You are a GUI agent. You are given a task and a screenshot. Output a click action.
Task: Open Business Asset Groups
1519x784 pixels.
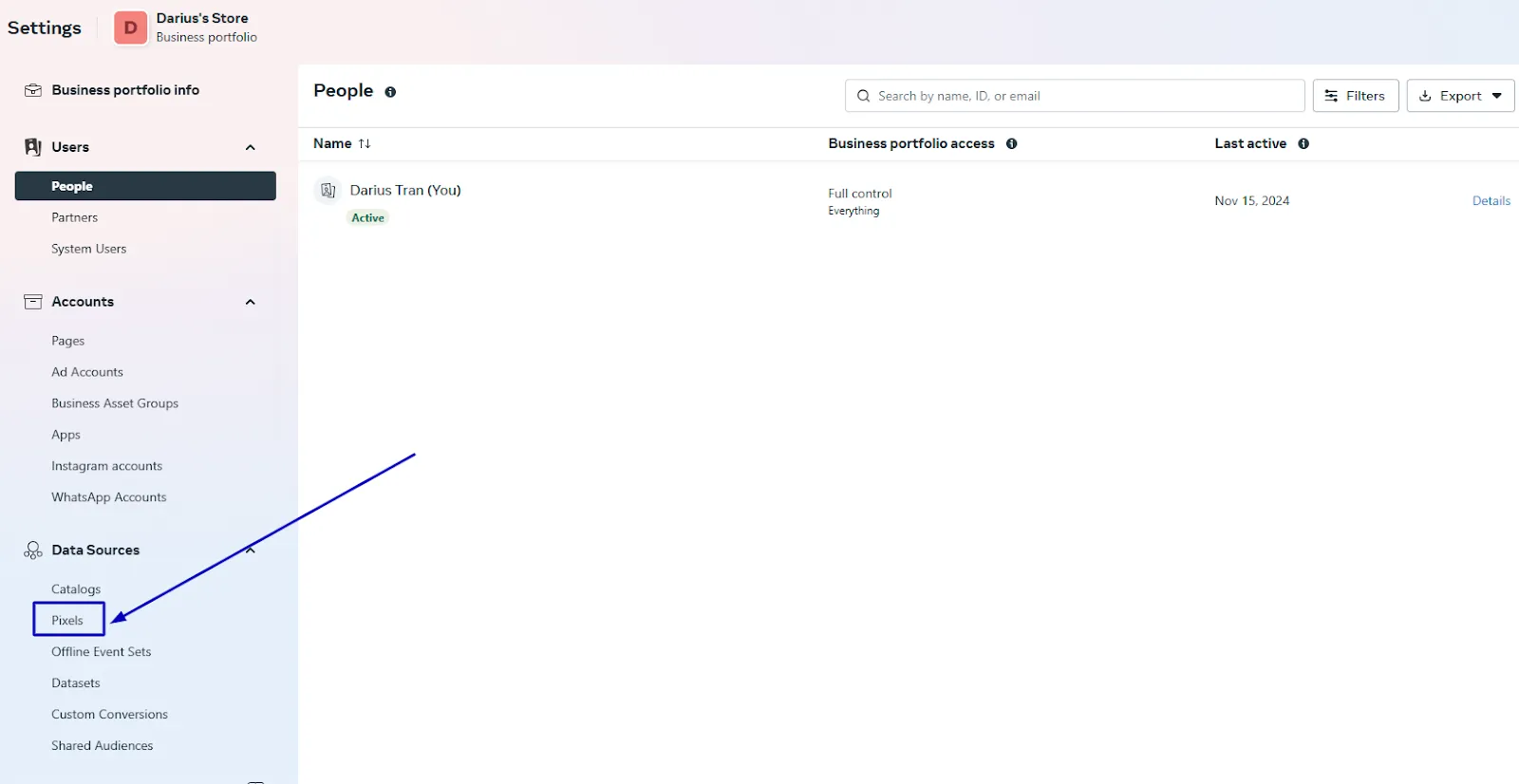pyautogui.click(x=115, y=403)
